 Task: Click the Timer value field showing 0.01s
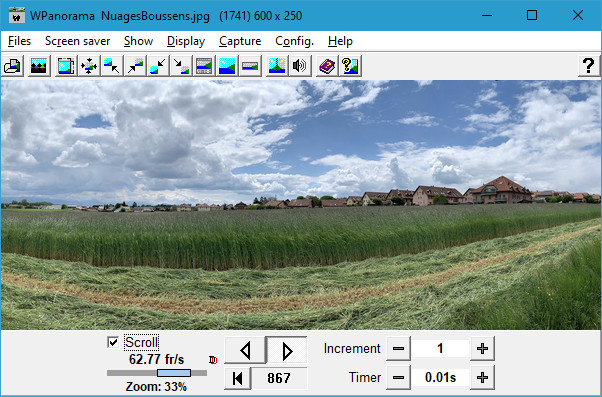[440, 377]
